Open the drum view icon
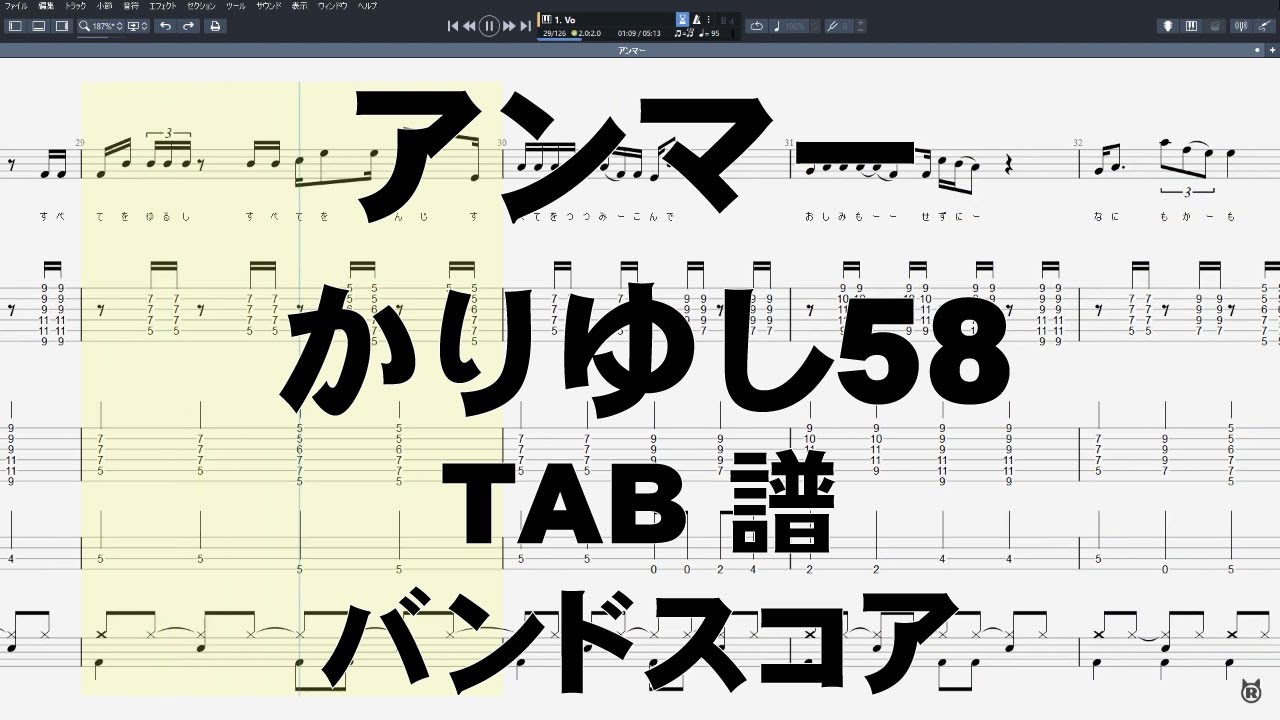The width and height of the screenshot is (1280, 720). point(1214,26)
